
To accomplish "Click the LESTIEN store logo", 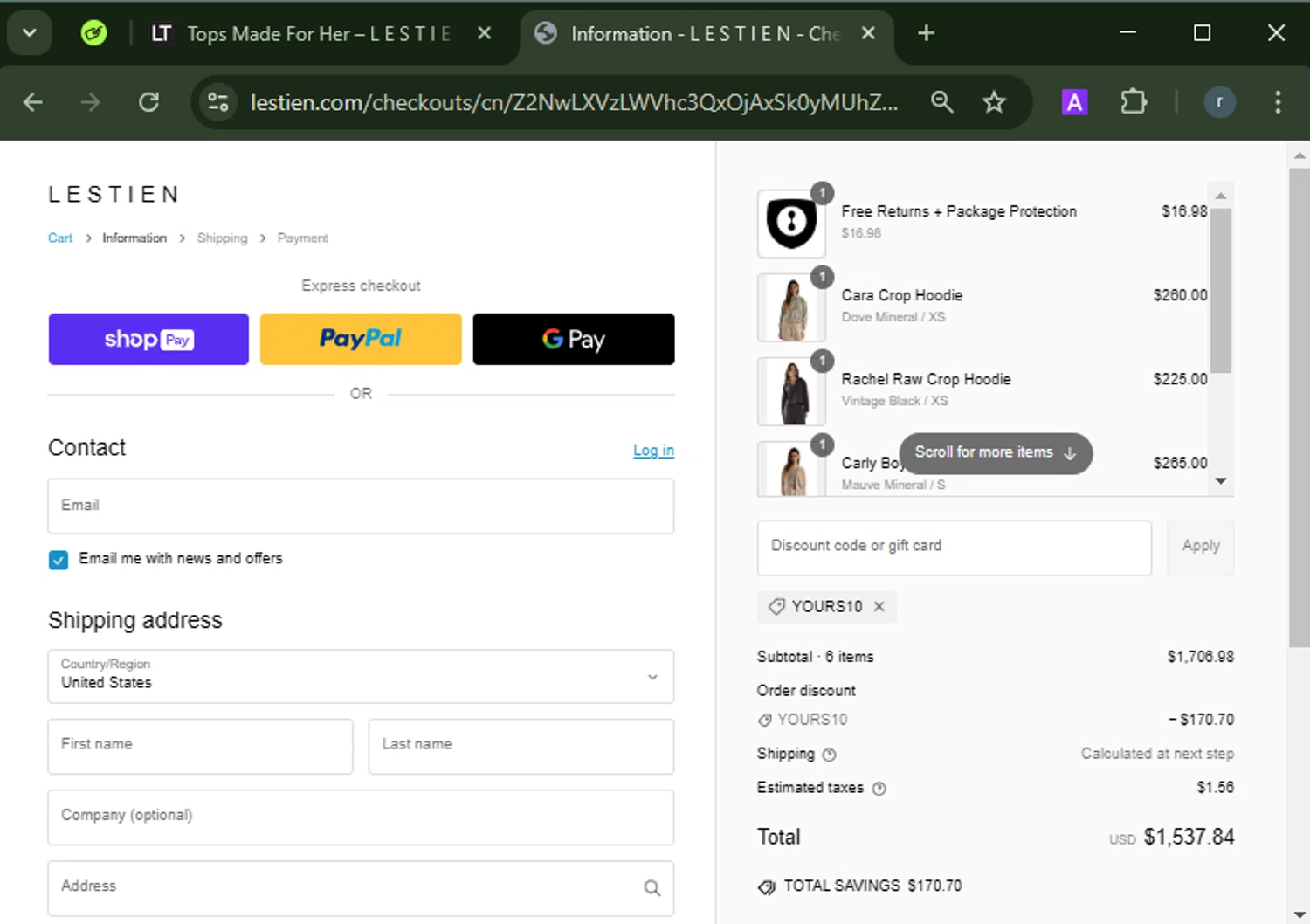I will 114,194.
